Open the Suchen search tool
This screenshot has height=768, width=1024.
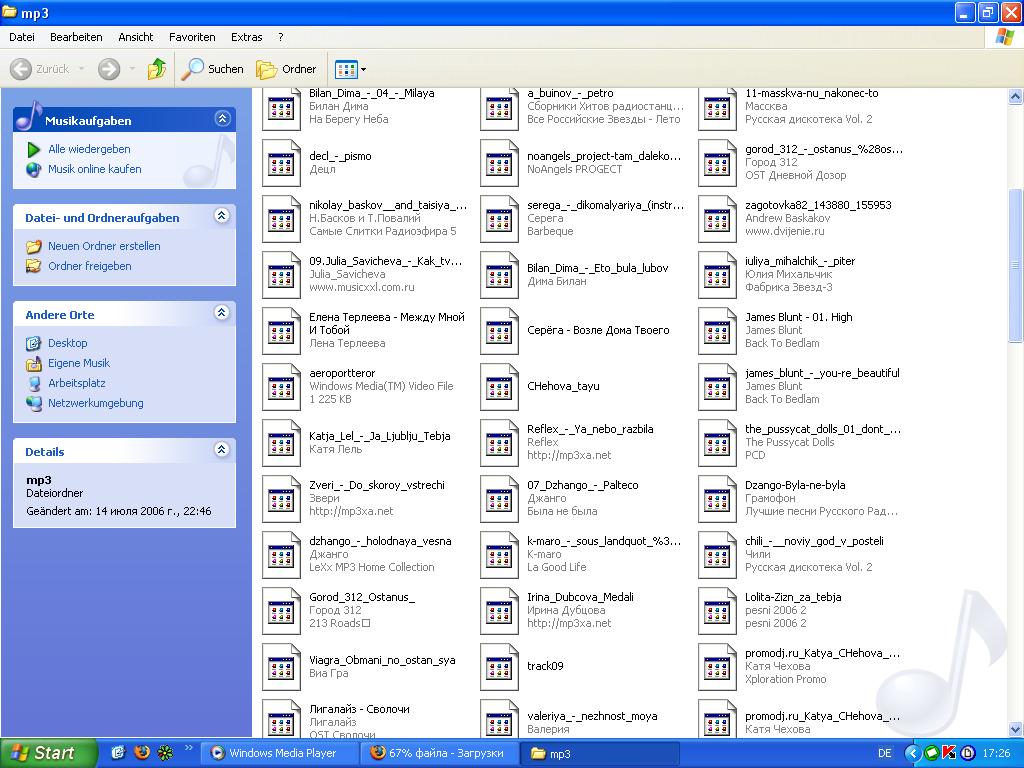pos(212,69)
